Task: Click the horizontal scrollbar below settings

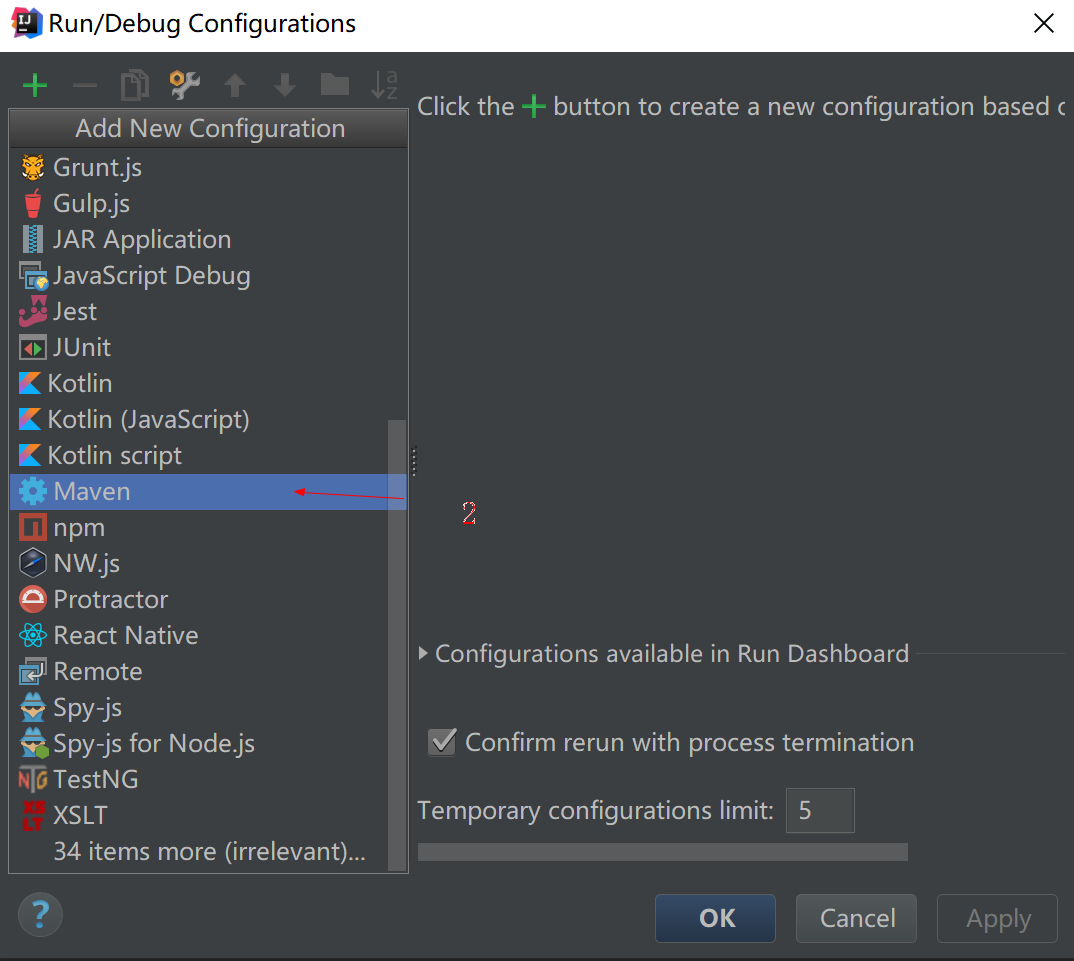Action: 662,851
